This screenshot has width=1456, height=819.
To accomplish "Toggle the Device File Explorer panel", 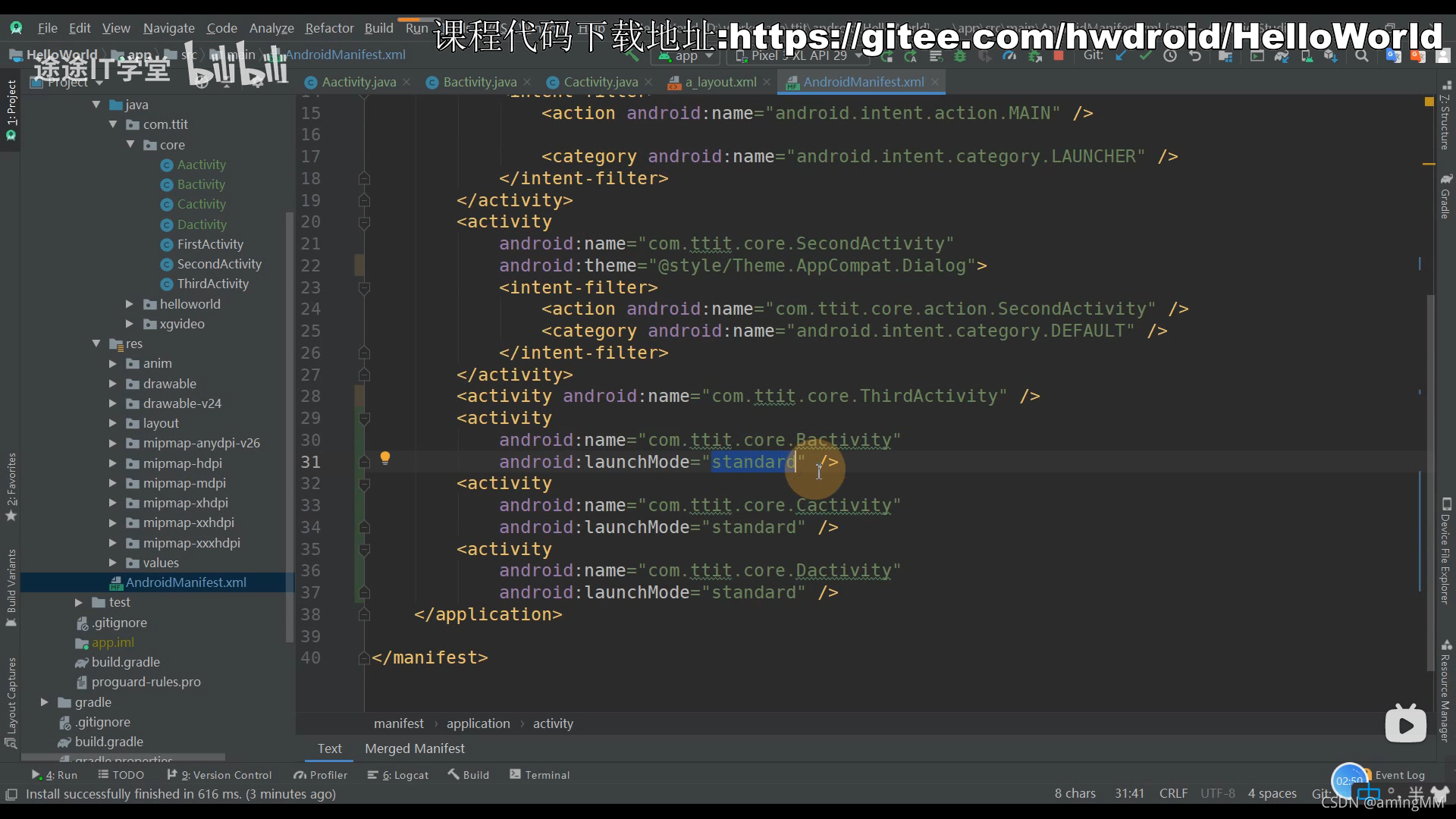I will coord(1445,551).
